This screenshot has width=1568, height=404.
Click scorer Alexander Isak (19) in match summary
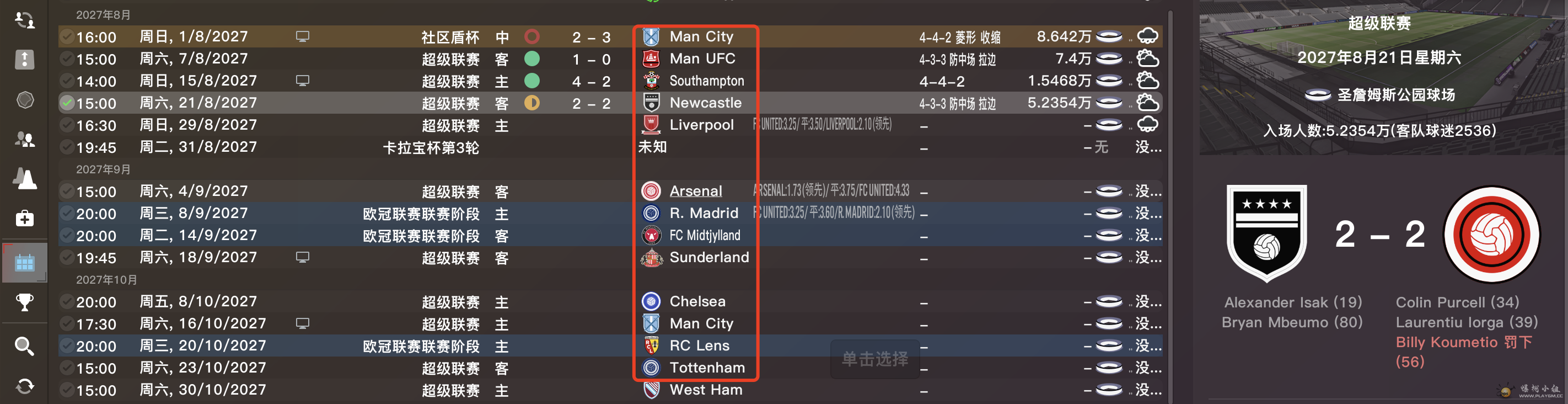coord(1293,302)
